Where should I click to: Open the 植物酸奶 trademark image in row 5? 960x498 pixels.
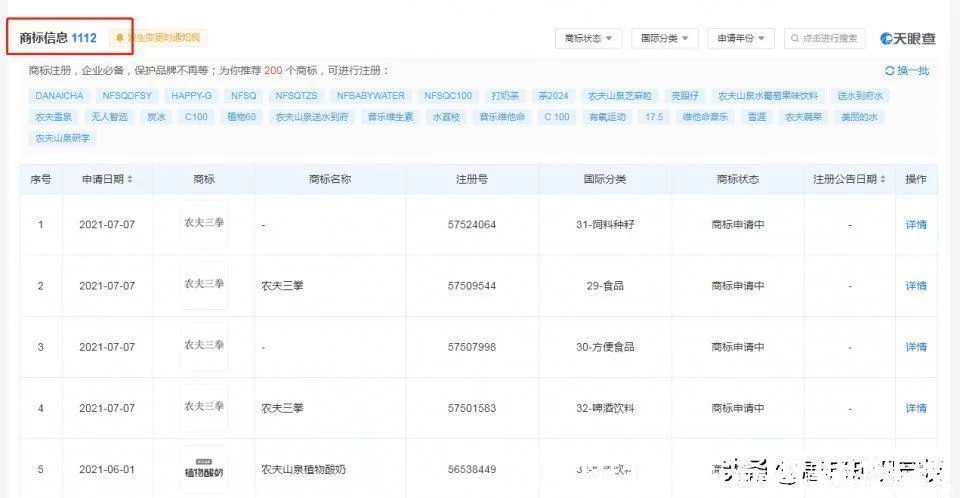pyautogui.click(x=204, y=469)
